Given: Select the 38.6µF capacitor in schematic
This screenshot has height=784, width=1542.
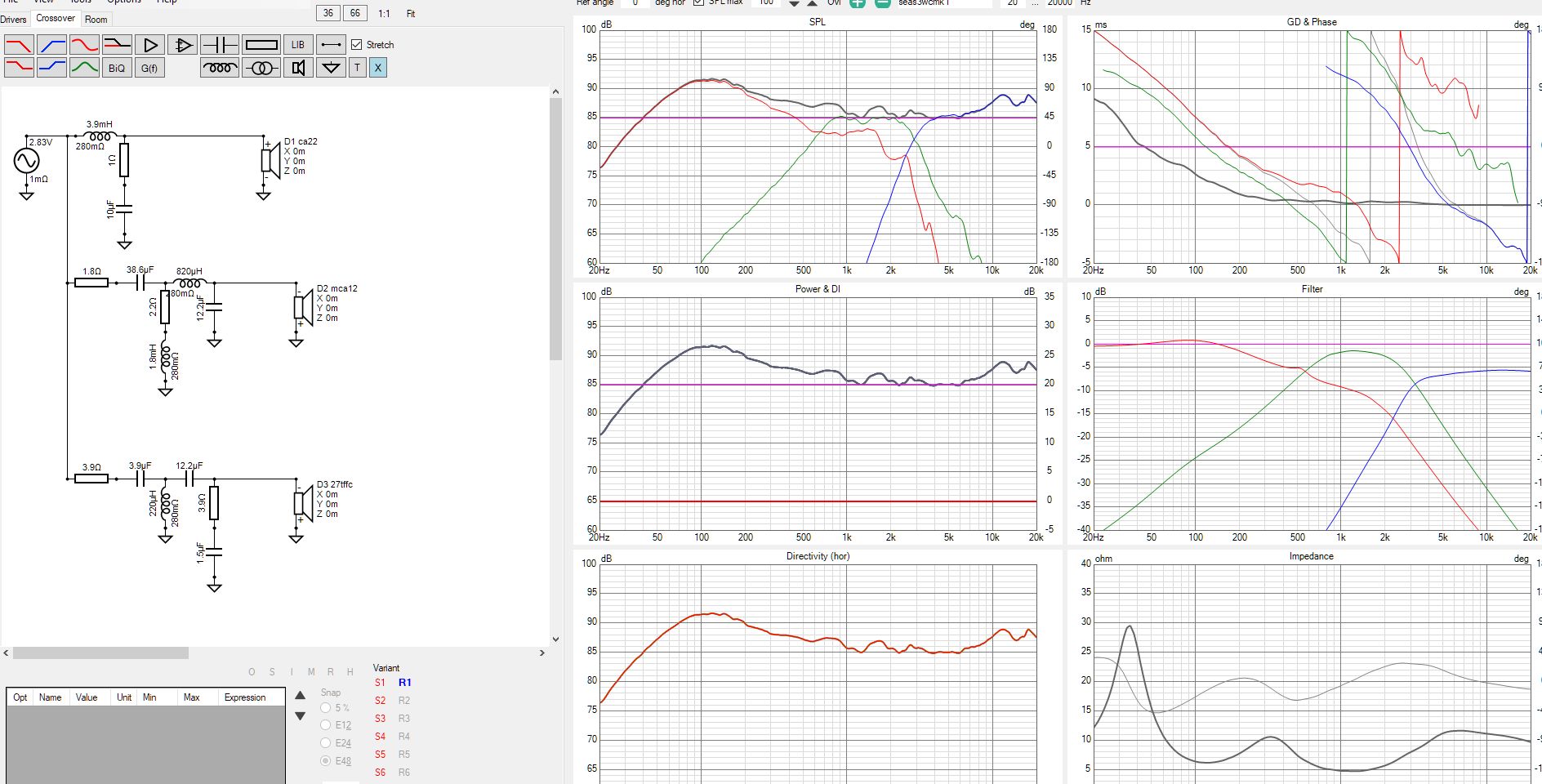Looking at the screenshot, I should 140,283.
